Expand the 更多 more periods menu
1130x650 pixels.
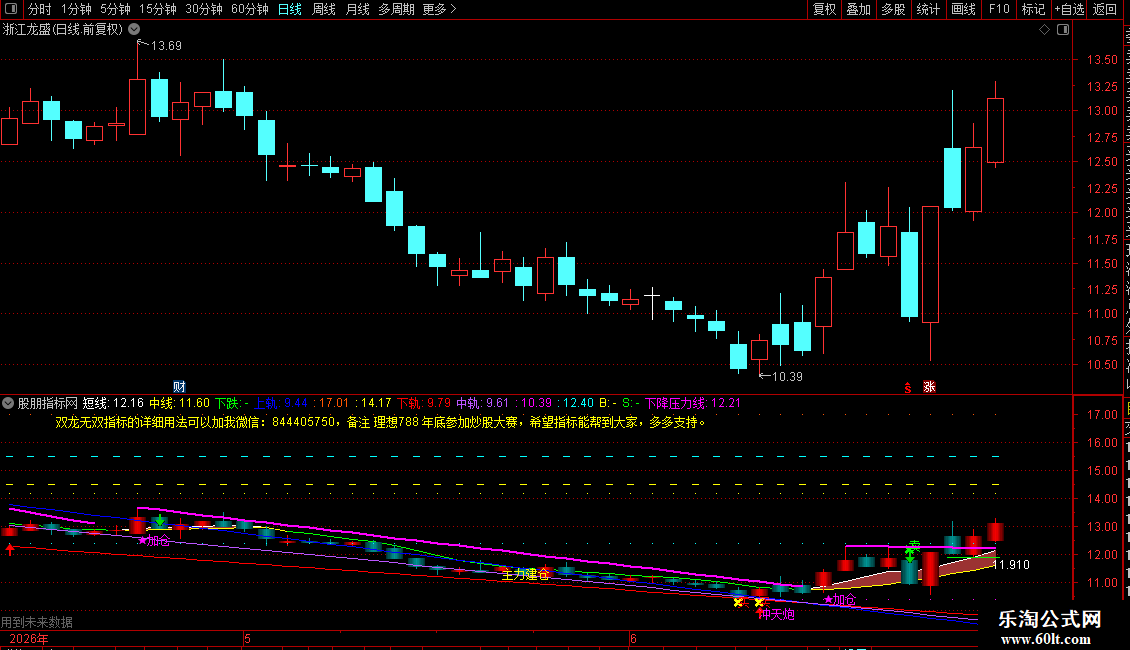(x=439, y=9)
